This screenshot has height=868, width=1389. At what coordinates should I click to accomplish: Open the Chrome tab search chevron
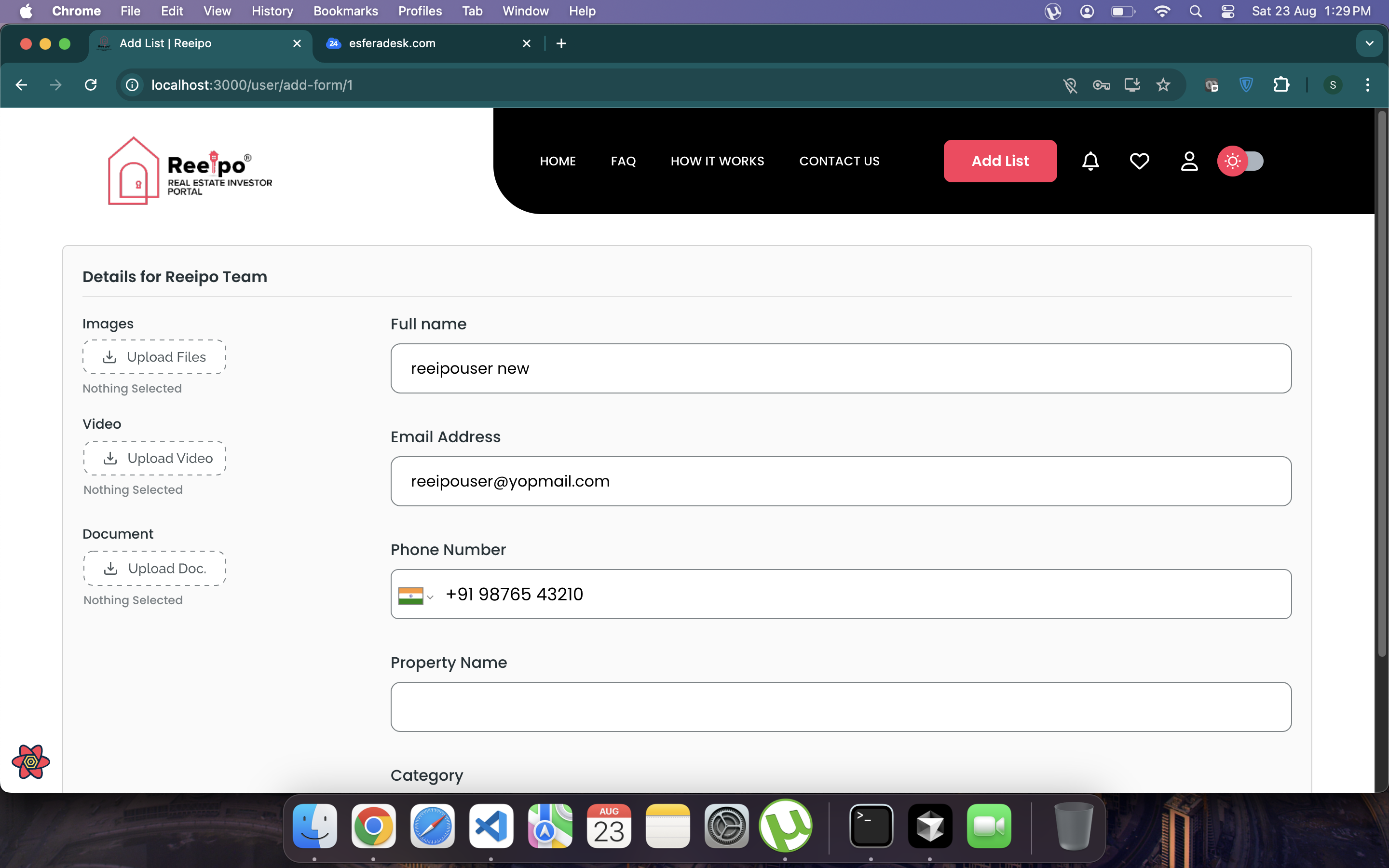1369,43
